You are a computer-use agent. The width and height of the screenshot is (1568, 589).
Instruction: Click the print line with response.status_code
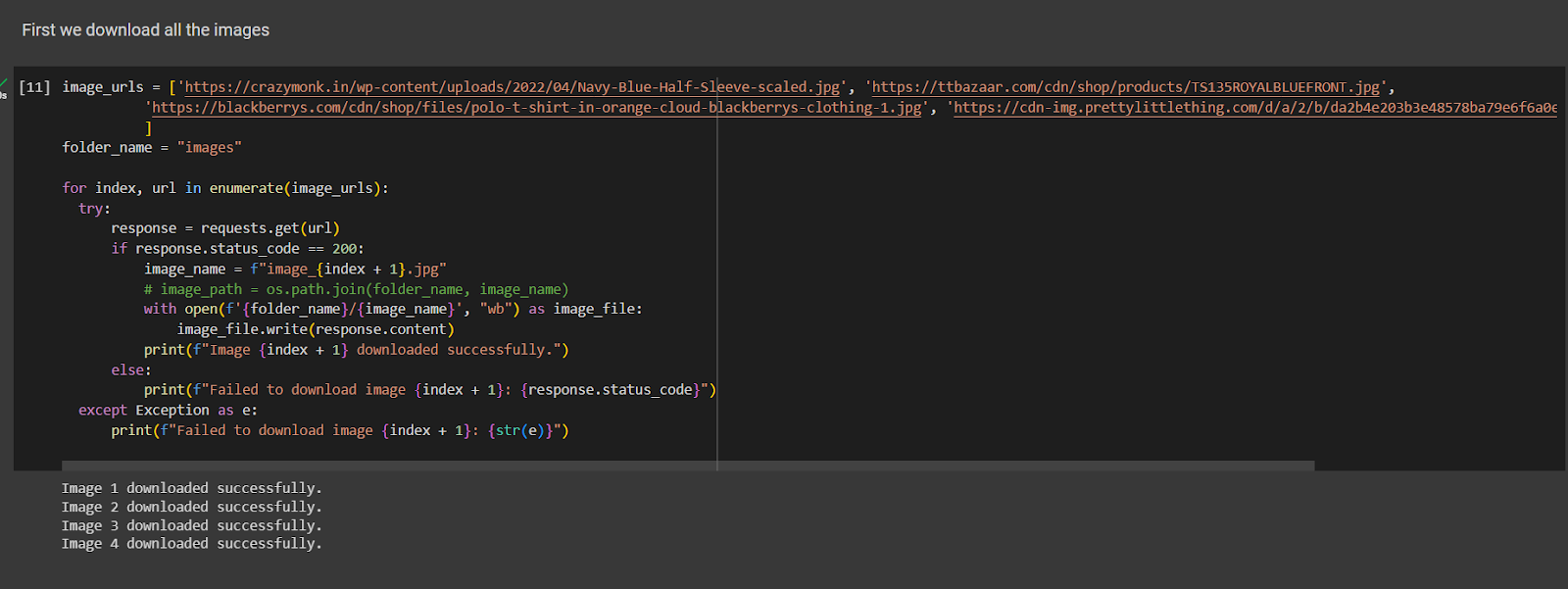[x=430, y=390]
